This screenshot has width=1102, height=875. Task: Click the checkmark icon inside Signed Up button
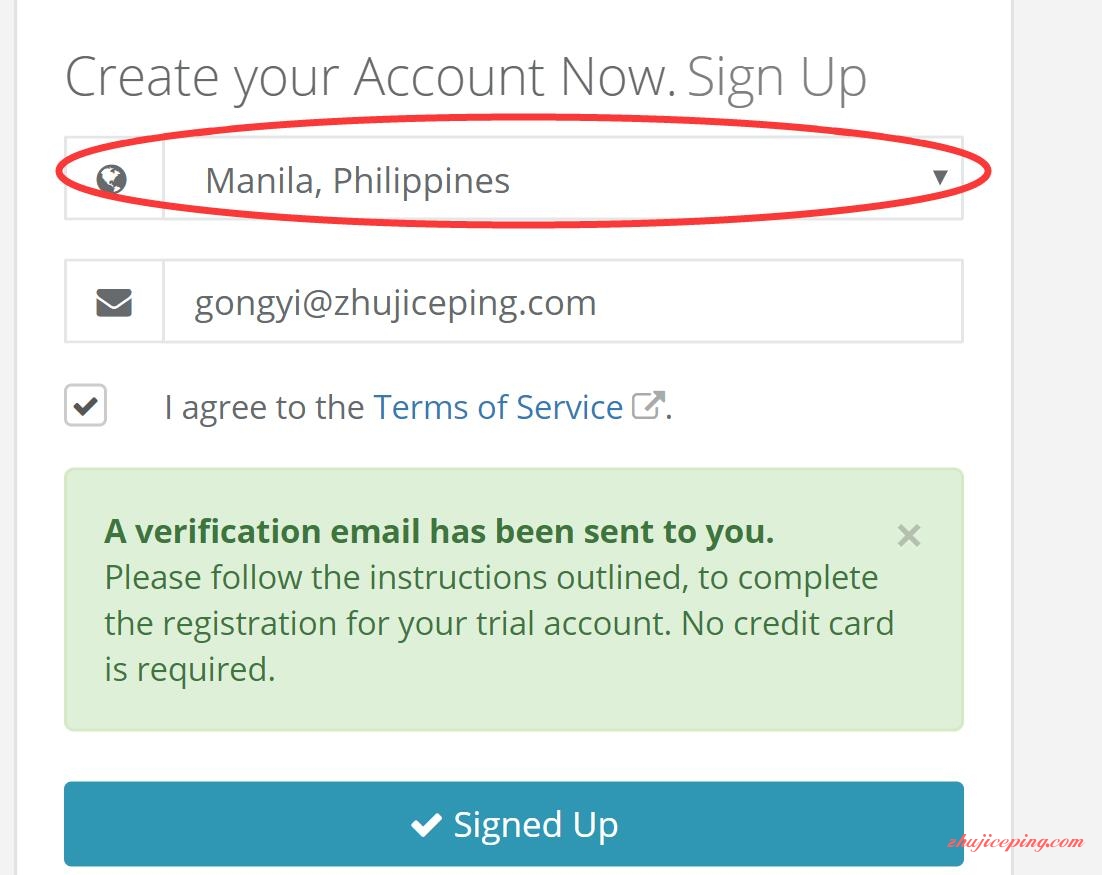426,824
